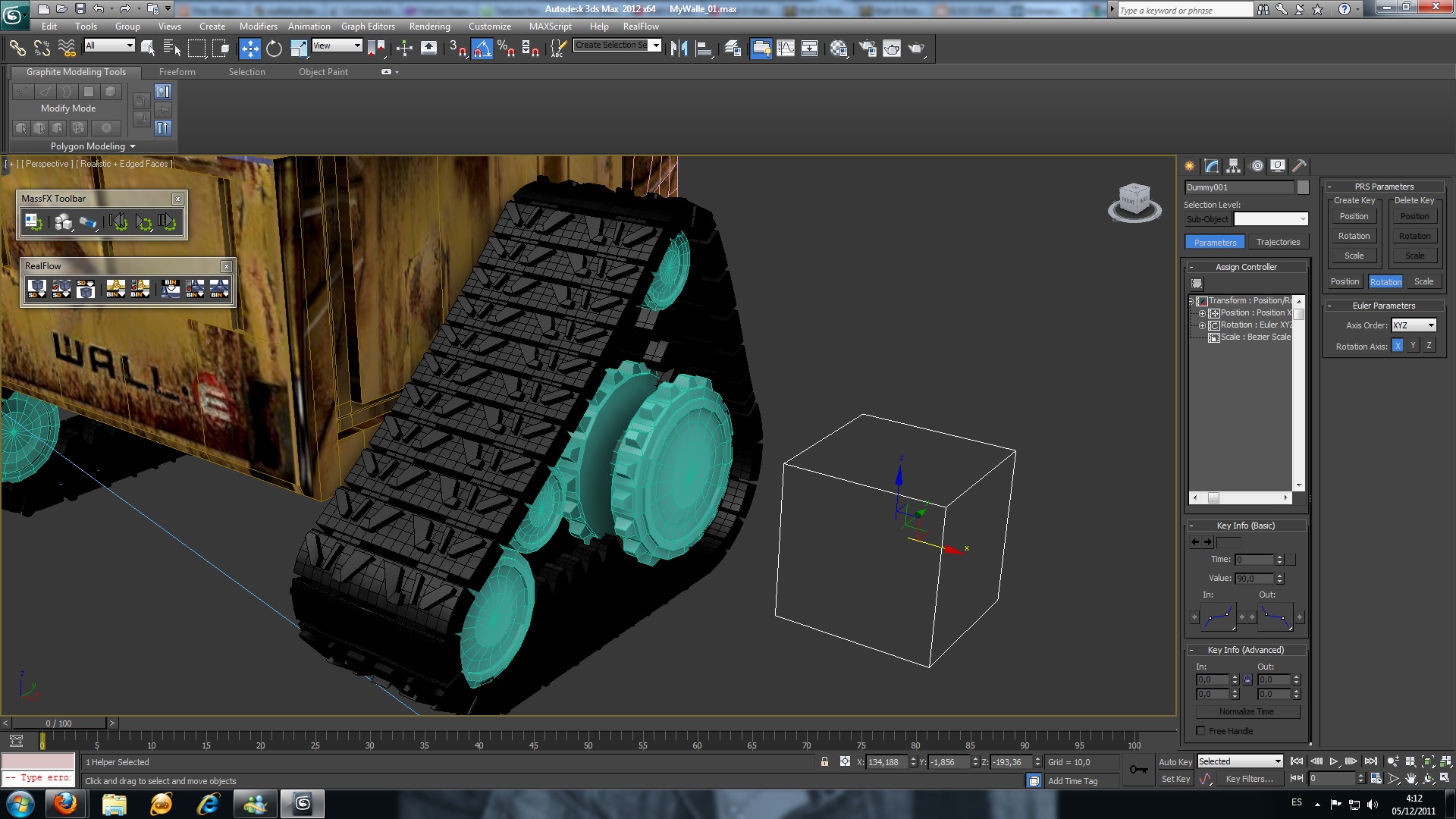Select the Y rotation axis button
1456x819 pixels.
coord(1413,346)
